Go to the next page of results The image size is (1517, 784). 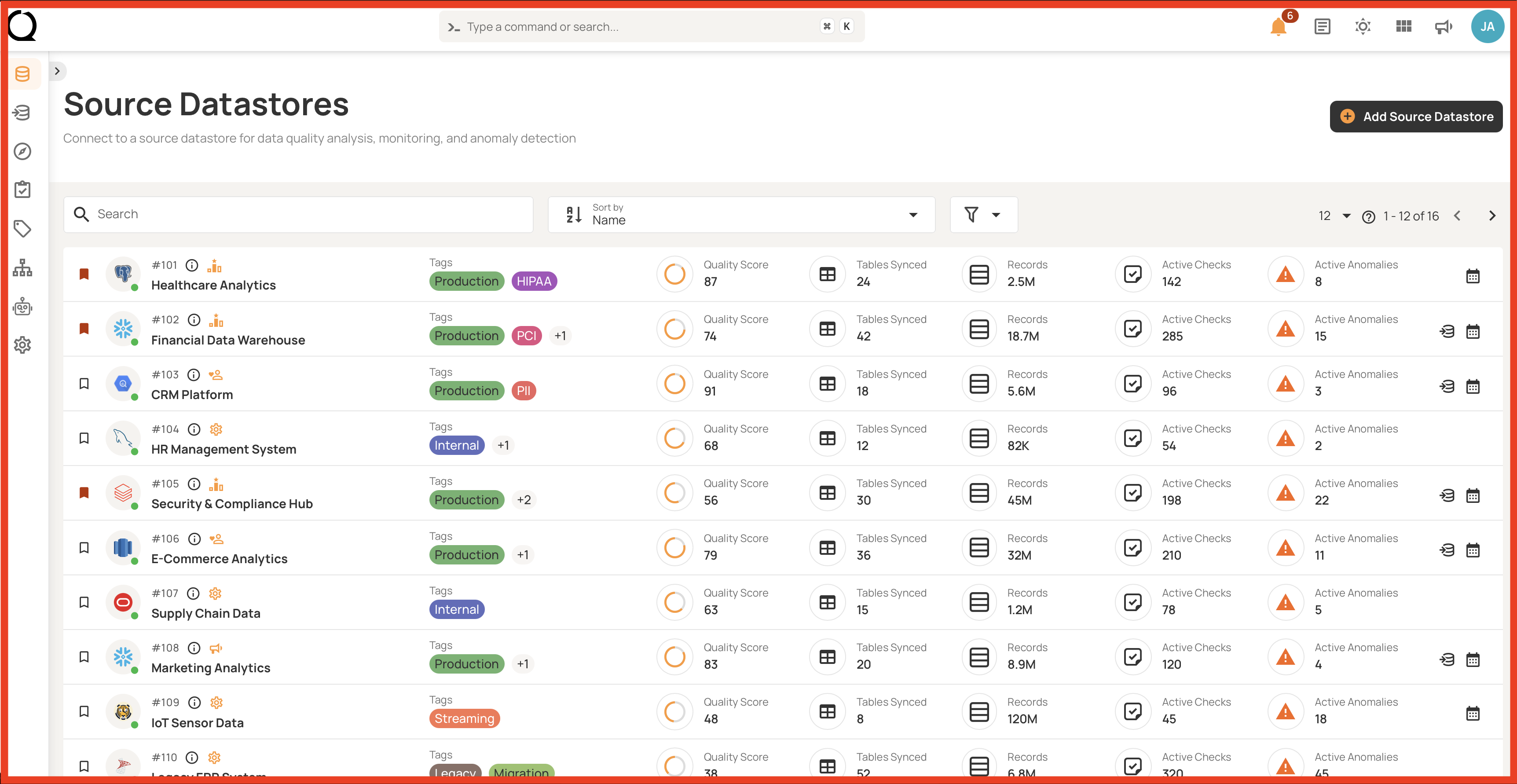[x=1491, y=216]
